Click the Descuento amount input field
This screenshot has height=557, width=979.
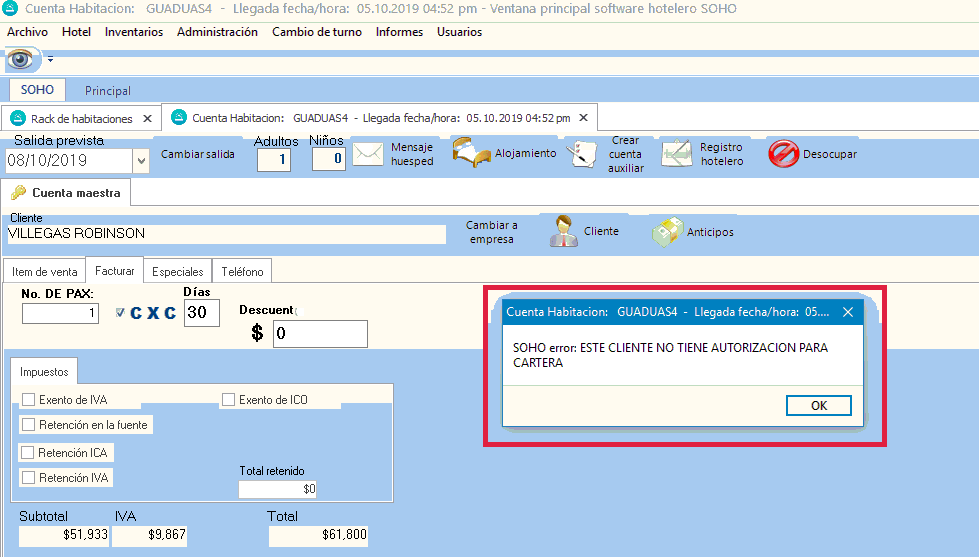320,334
